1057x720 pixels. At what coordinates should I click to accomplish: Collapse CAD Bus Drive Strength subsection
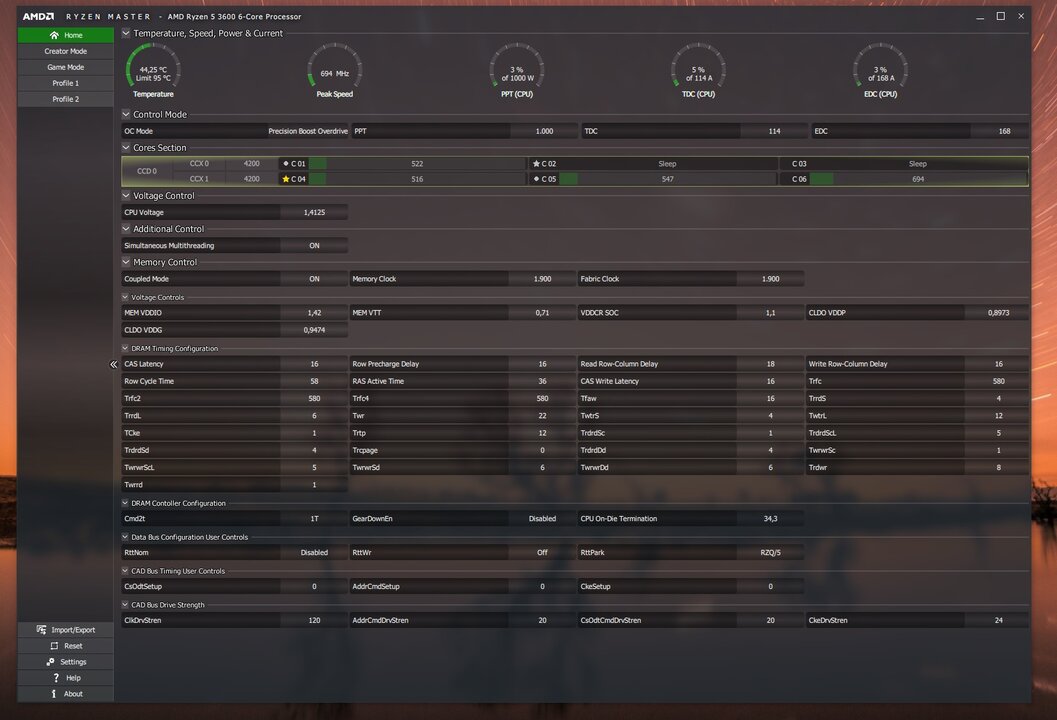tap(125, 605)
